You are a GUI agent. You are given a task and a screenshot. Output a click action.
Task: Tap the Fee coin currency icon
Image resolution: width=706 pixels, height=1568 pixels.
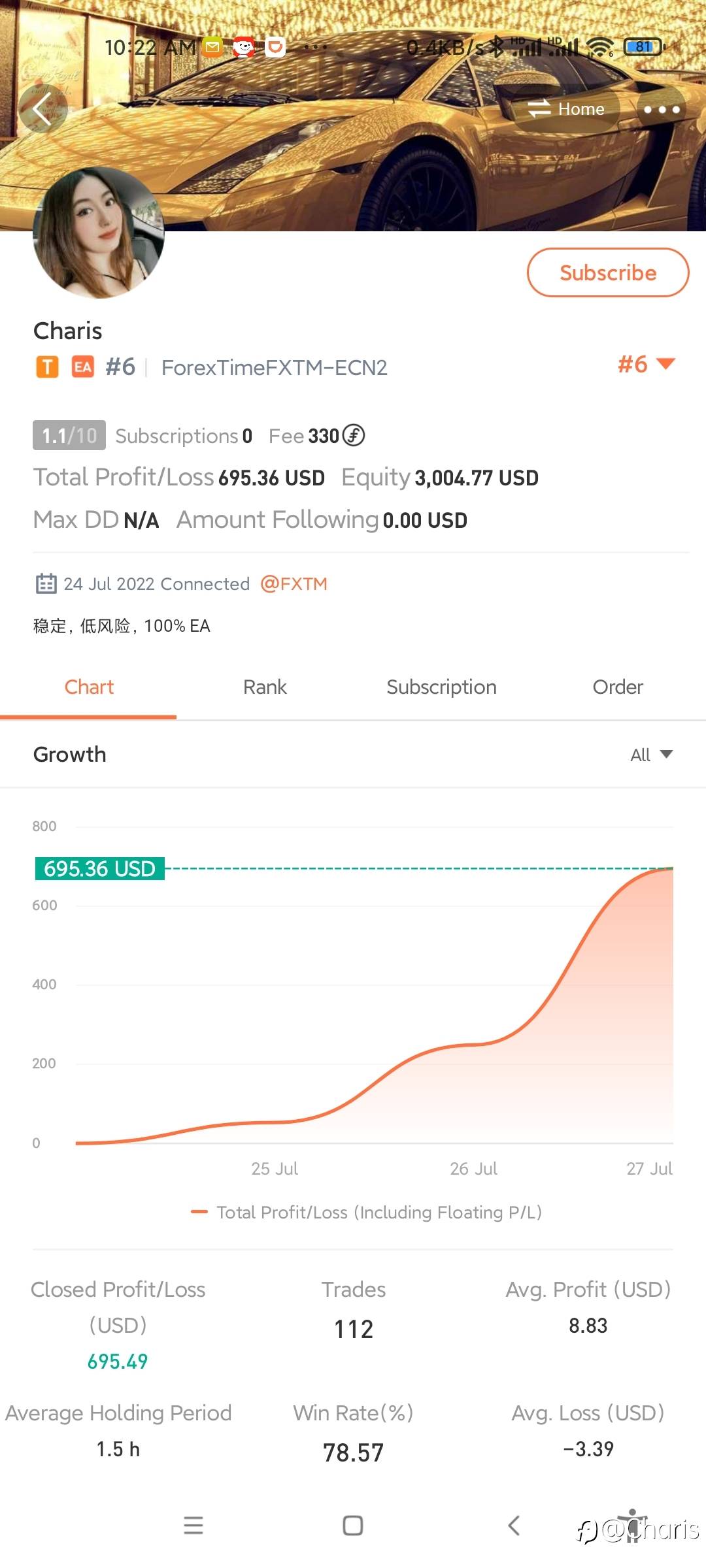coord(354,435)
